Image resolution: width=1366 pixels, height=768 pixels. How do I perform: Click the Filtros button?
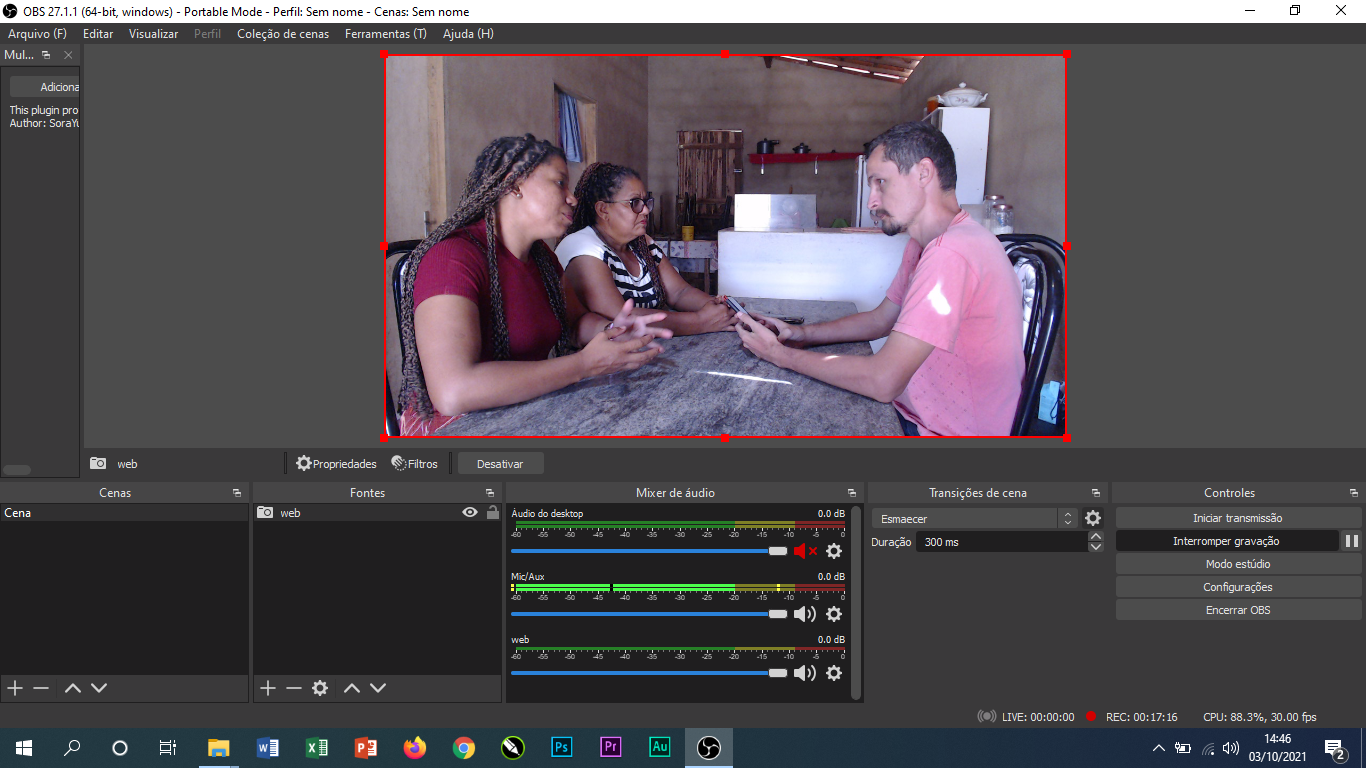click(414, 464)
